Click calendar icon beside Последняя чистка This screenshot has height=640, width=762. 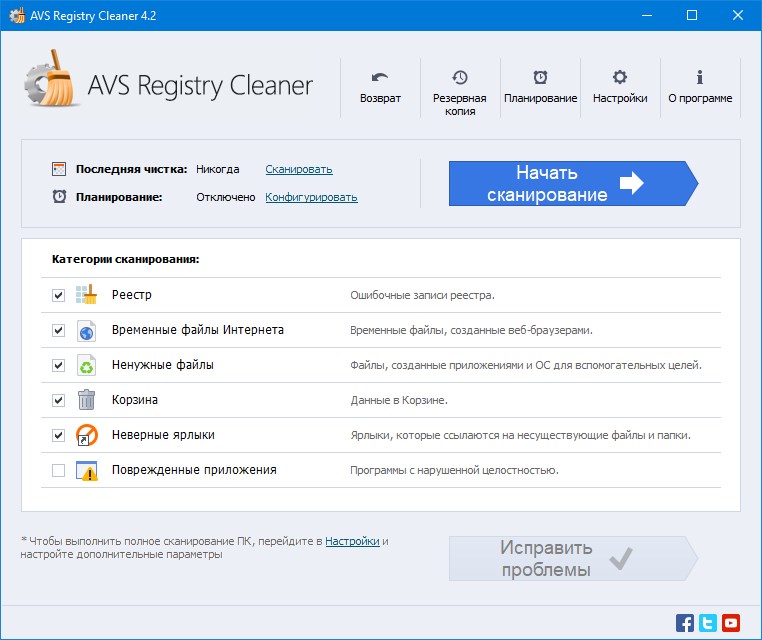click(59, 169)
